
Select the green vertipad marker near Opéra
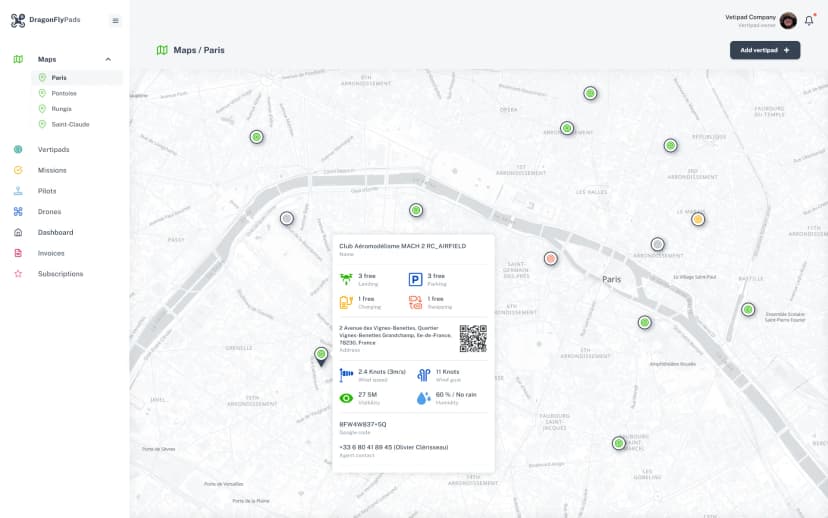567,128
